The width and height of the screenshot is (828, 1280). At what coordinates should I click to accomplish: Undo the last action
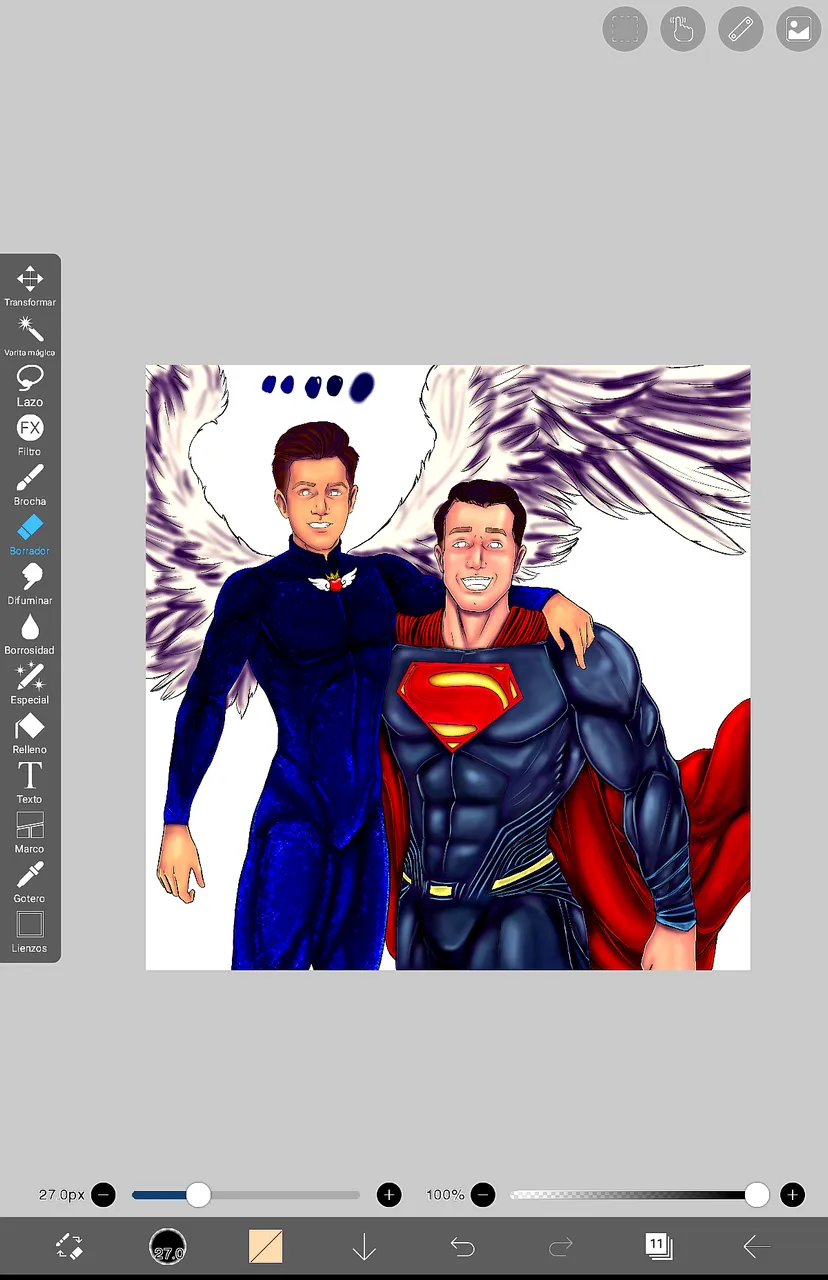click(462, 1246)
